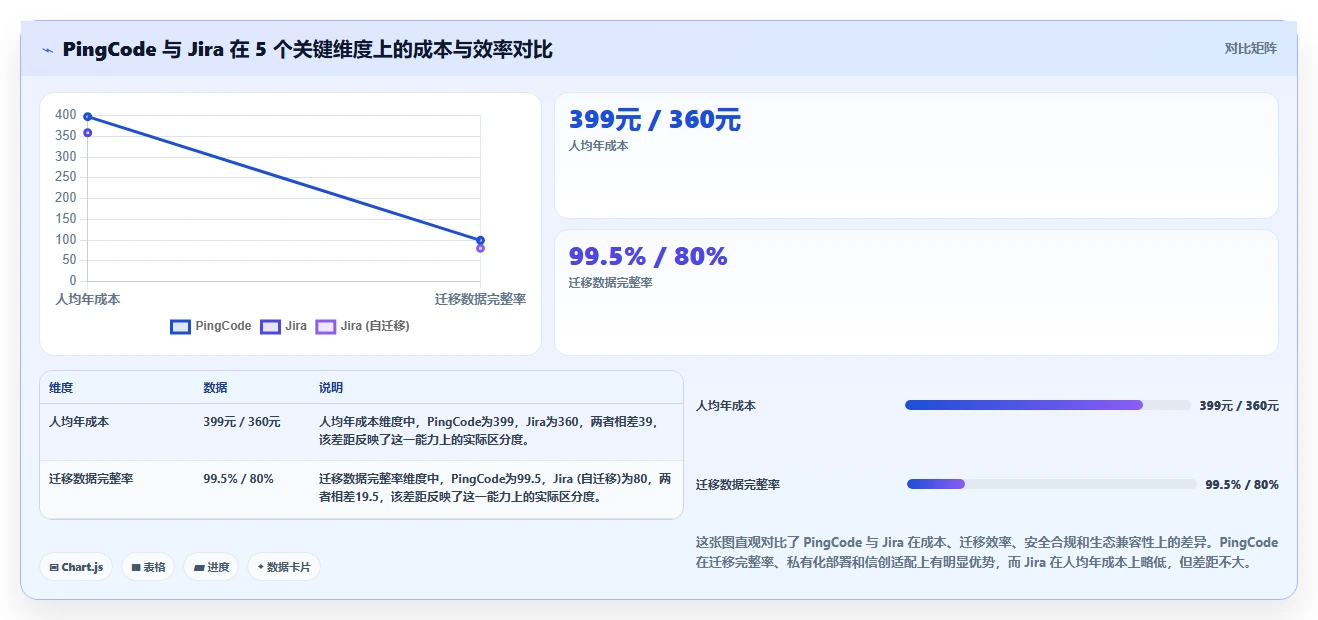Screen dimensions: 1318x620
Task: Click the 表格 tag chip
Action: click(x=148, y=567)
